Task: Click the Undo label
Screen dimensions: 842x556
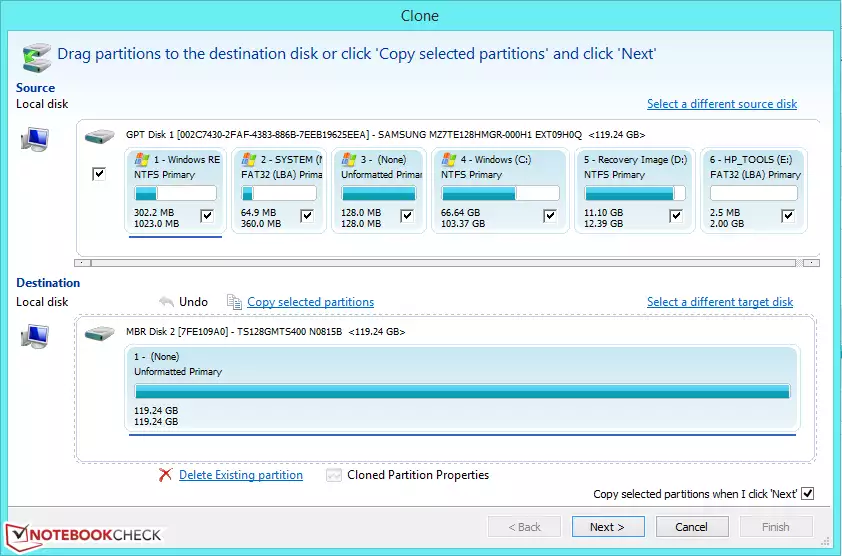Action: pyautogui.click(x=193, y=302)
